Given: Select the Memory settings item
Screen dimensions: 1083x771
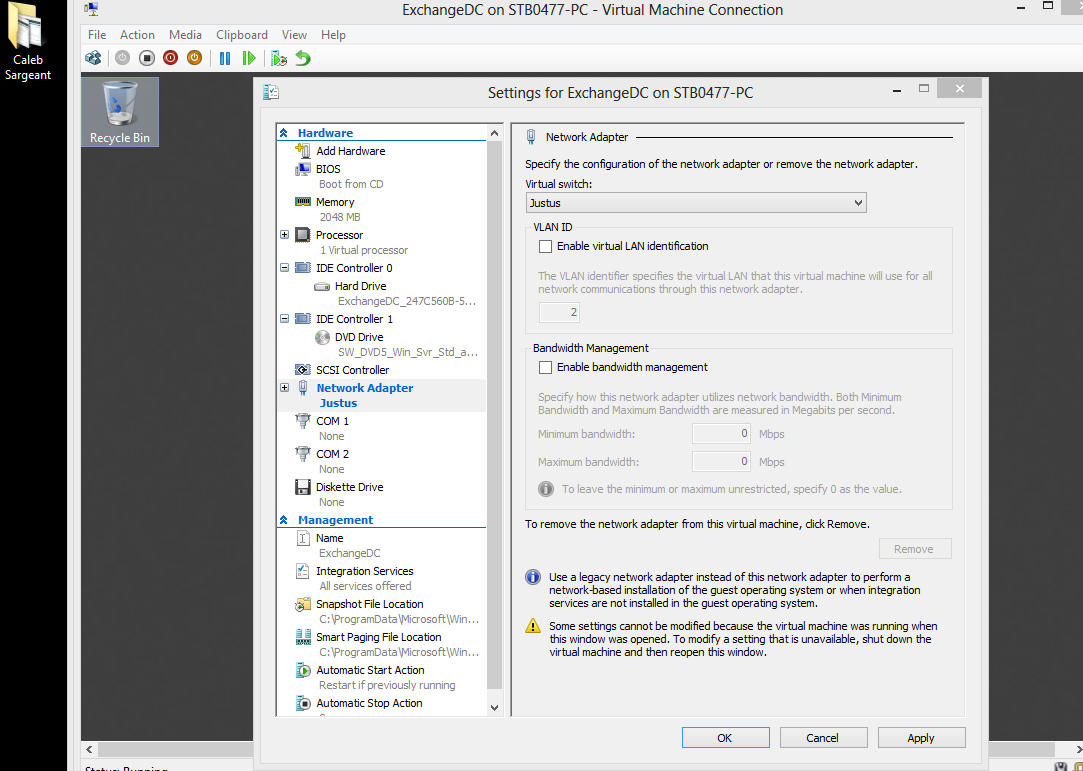Looking at the screenshot, I should click(335, 202).
